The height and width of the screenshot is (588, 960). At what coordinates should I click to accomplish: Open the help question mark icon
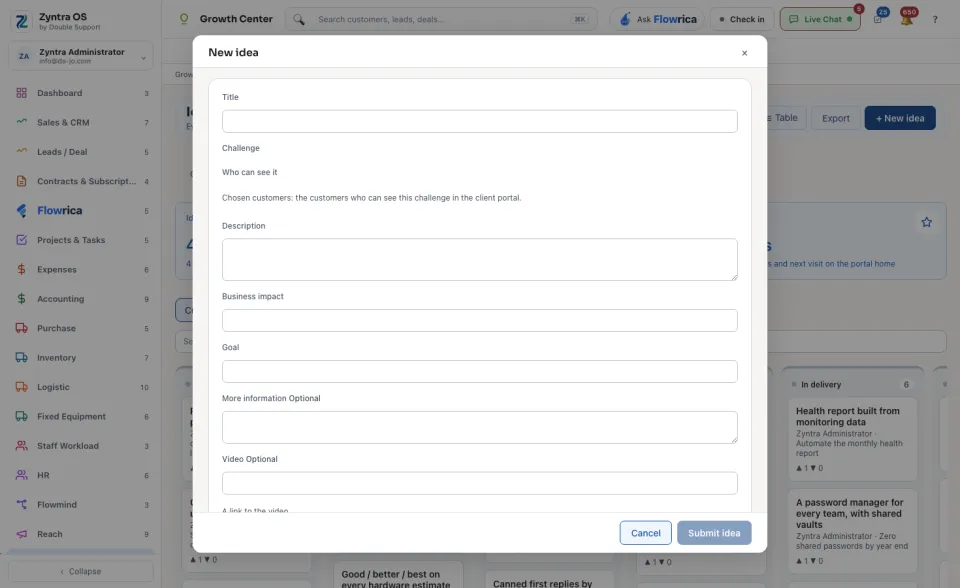pyautogui.click(x=935, y=20)
